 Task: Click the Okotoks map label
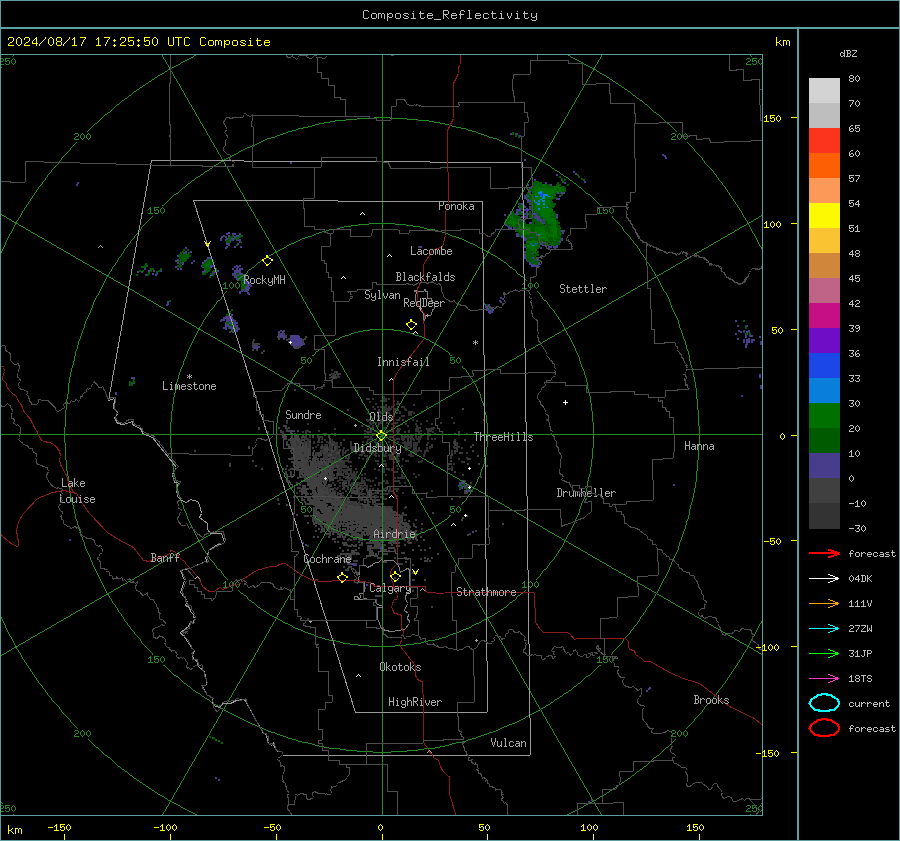tap(400, 667)
